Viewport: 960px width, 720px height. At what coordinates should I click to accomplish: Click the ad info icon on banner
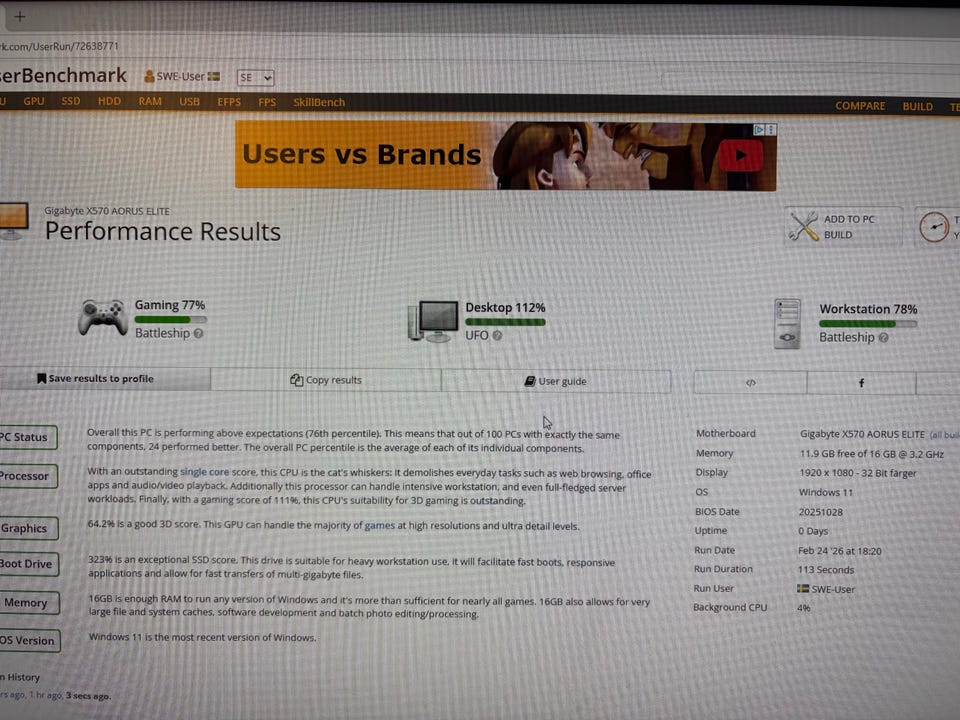click(759, 130)
